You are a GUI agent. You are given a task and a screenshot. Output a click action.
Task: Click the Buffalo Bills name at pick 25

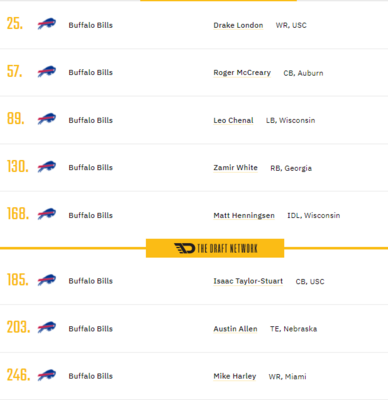tap(91, 25)
